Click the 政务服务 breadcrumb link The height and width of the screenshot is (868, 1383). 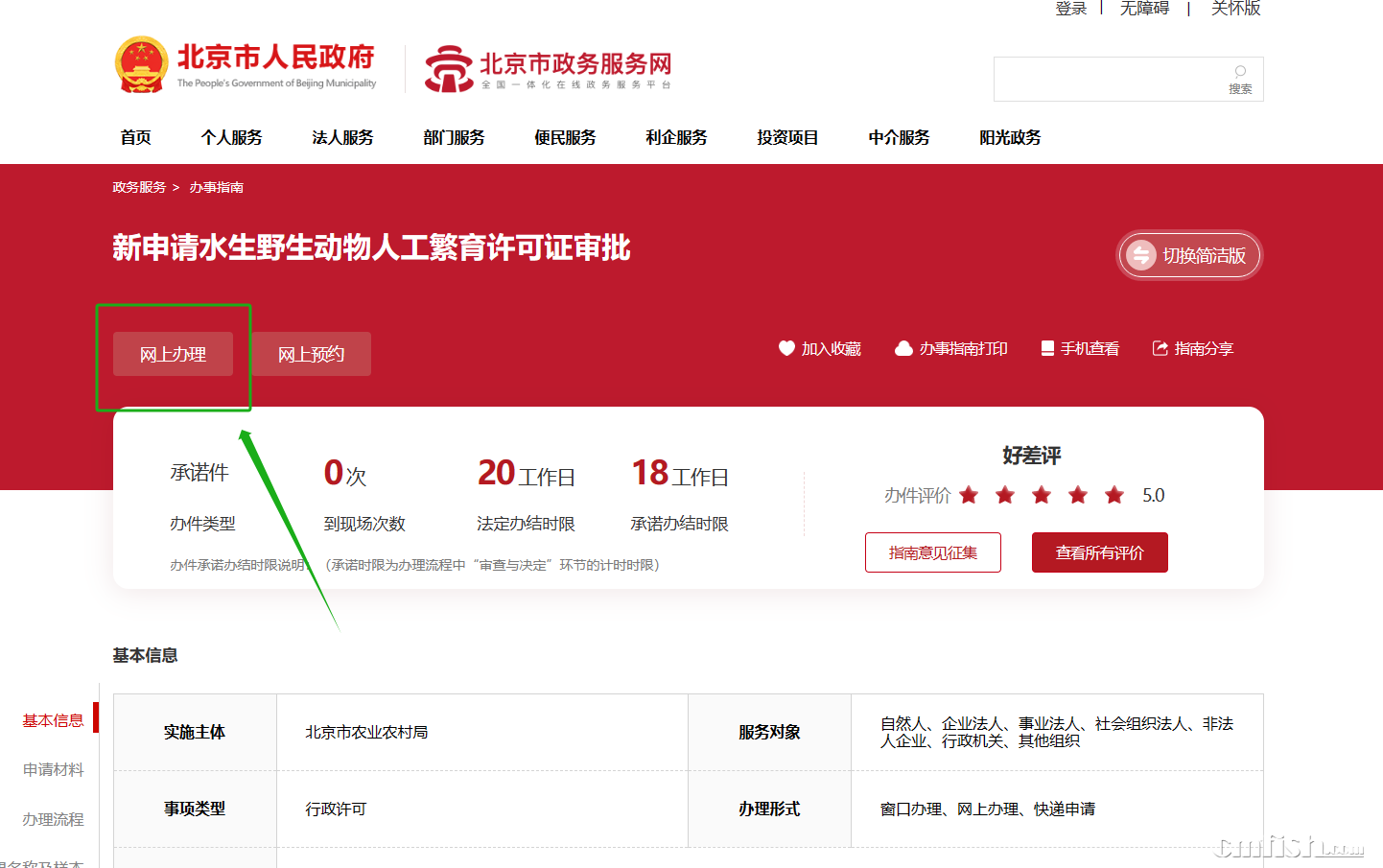point(139,187)
